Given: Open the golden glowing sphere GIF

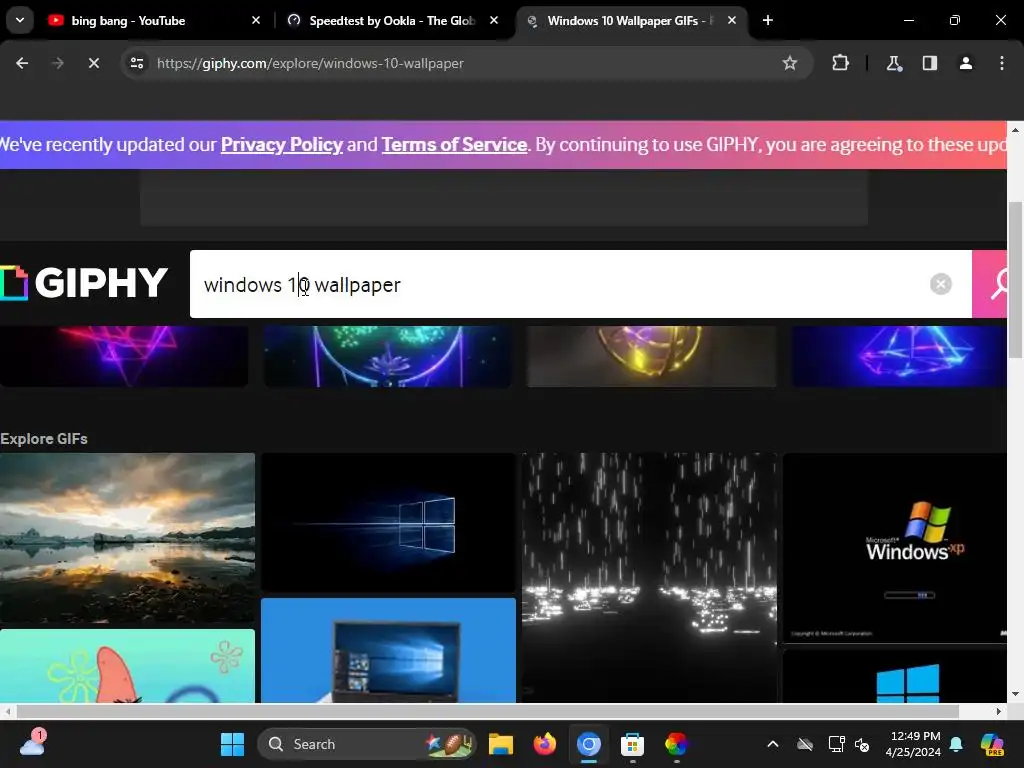Looking at the screenshot, I should 652,356.
